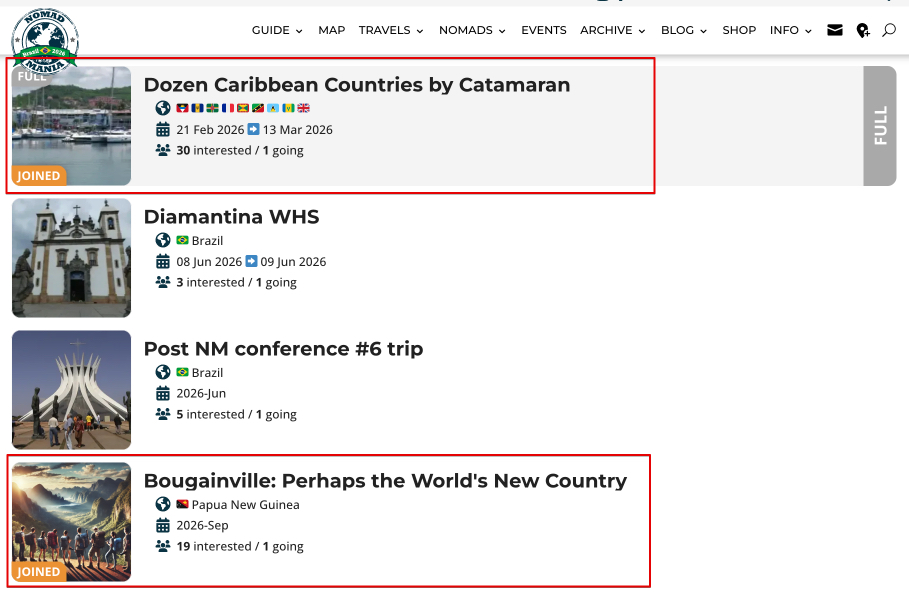Open the MAP menu item
Screen dimensions: 909x592
point(331,30)
